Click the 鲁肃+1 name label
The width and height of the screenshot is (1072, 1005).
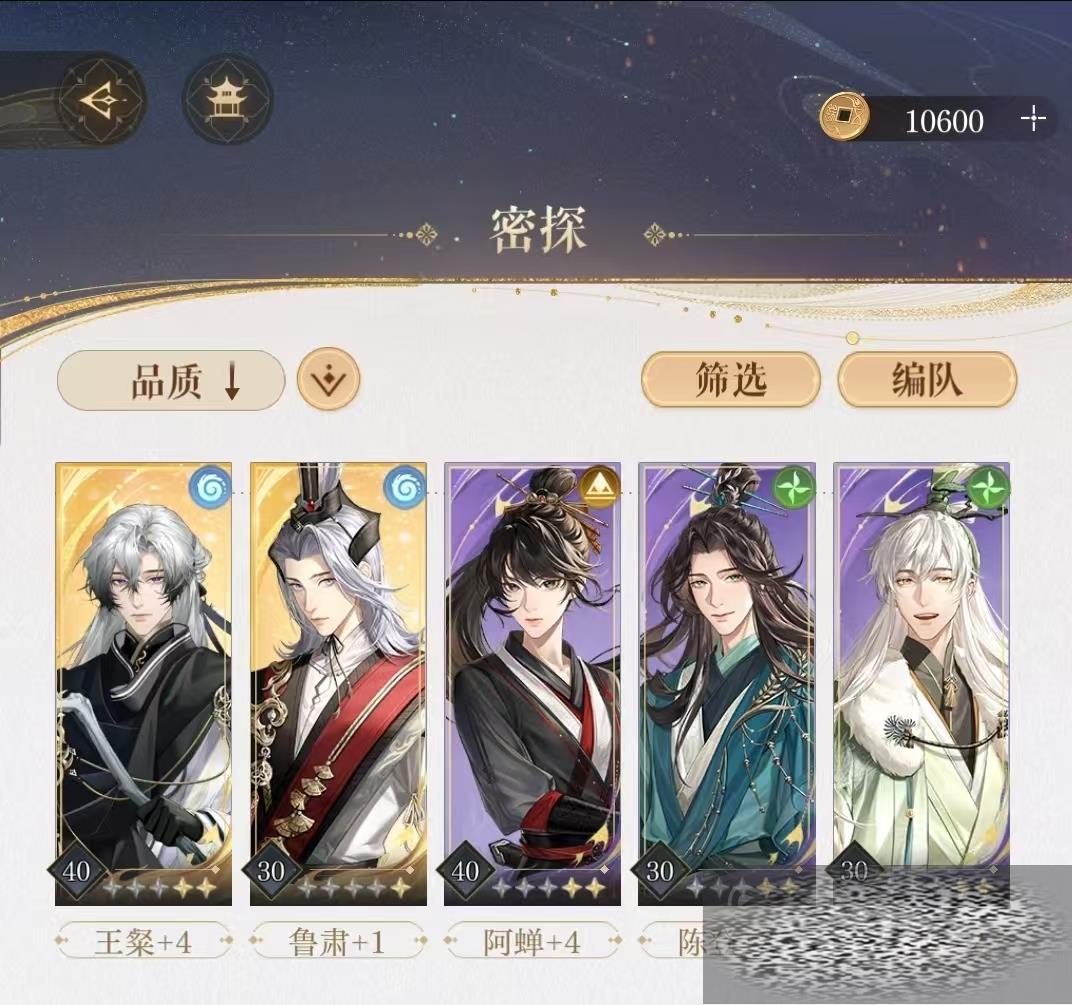coord(337,942)
